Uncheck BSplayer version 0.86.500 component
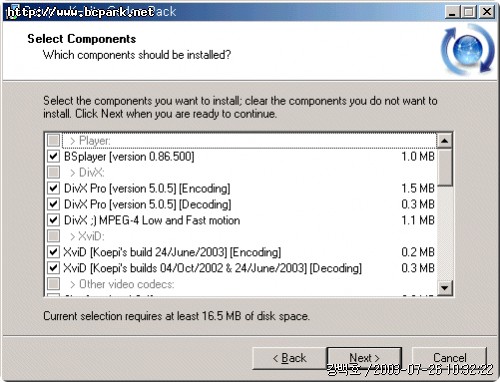This screenshot has height=382, width=500. pos(53,156)
